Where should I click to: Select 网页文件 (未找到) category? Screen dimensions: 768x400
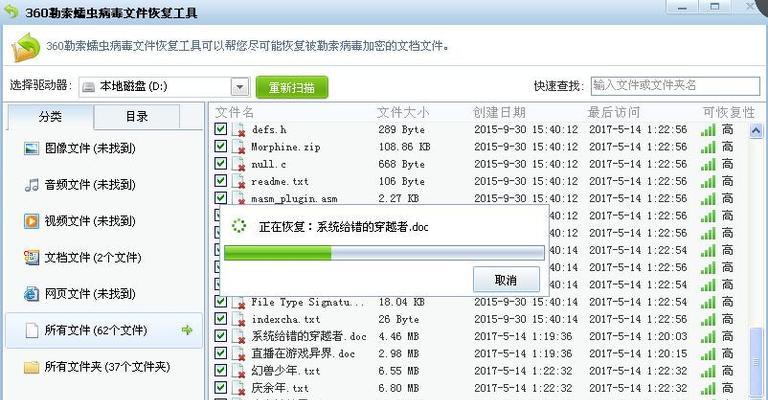pos(103,294)
